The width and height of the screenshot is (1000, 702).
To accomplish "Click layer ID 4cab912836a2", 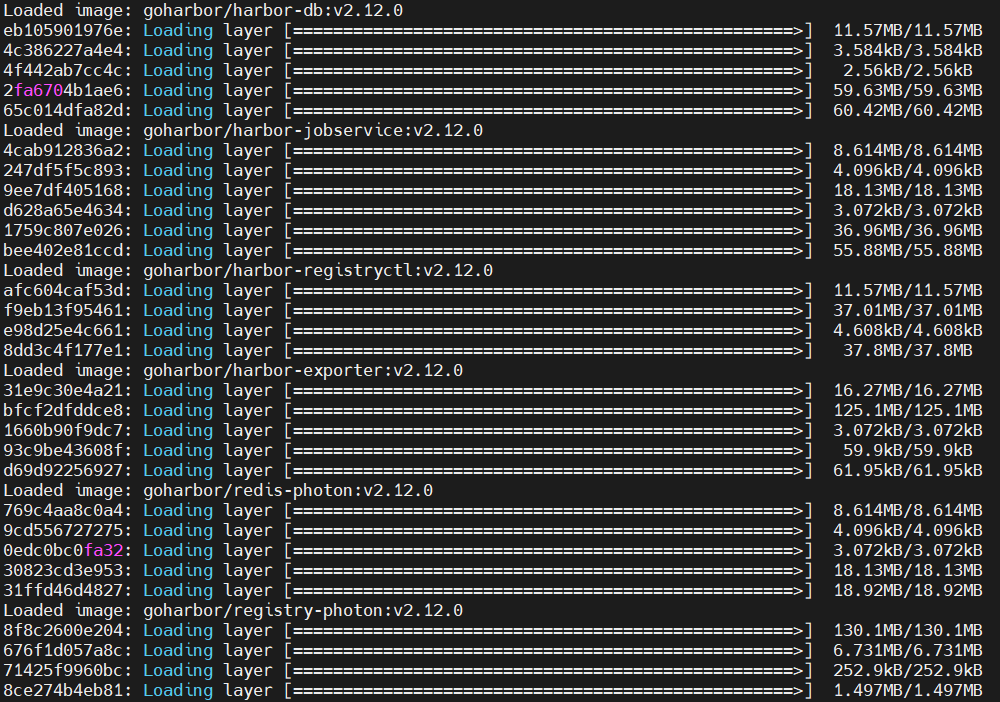I will click(x=67, y=150).
